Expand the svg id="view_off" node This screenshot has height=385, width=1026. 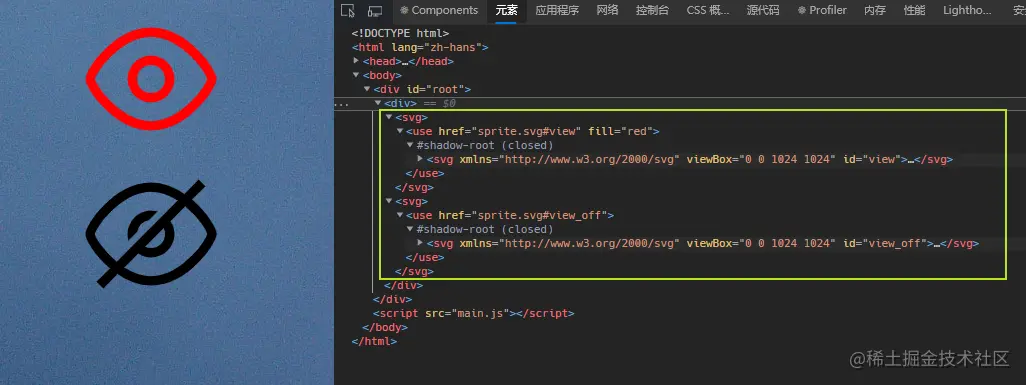421,243
